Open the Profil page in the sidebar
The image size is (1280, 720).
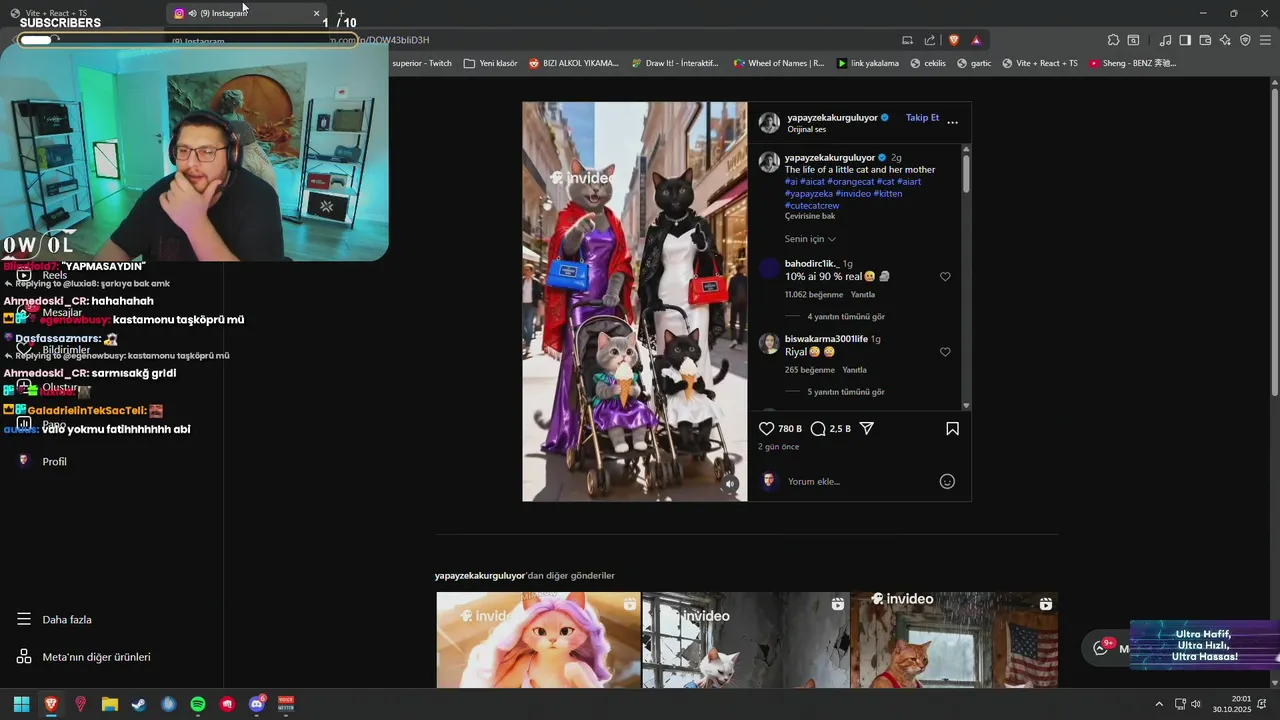[43, 461]
